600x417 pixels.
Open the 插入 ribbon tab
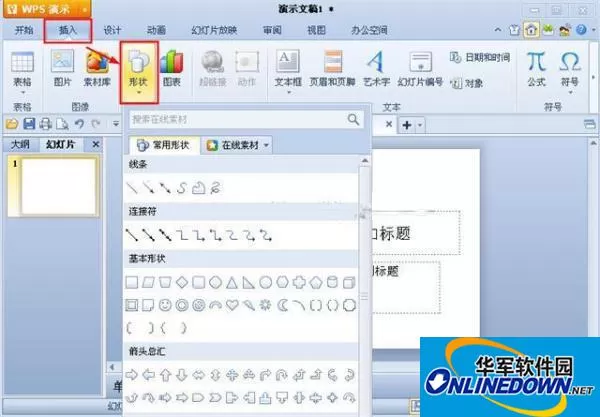click(68, 30)
